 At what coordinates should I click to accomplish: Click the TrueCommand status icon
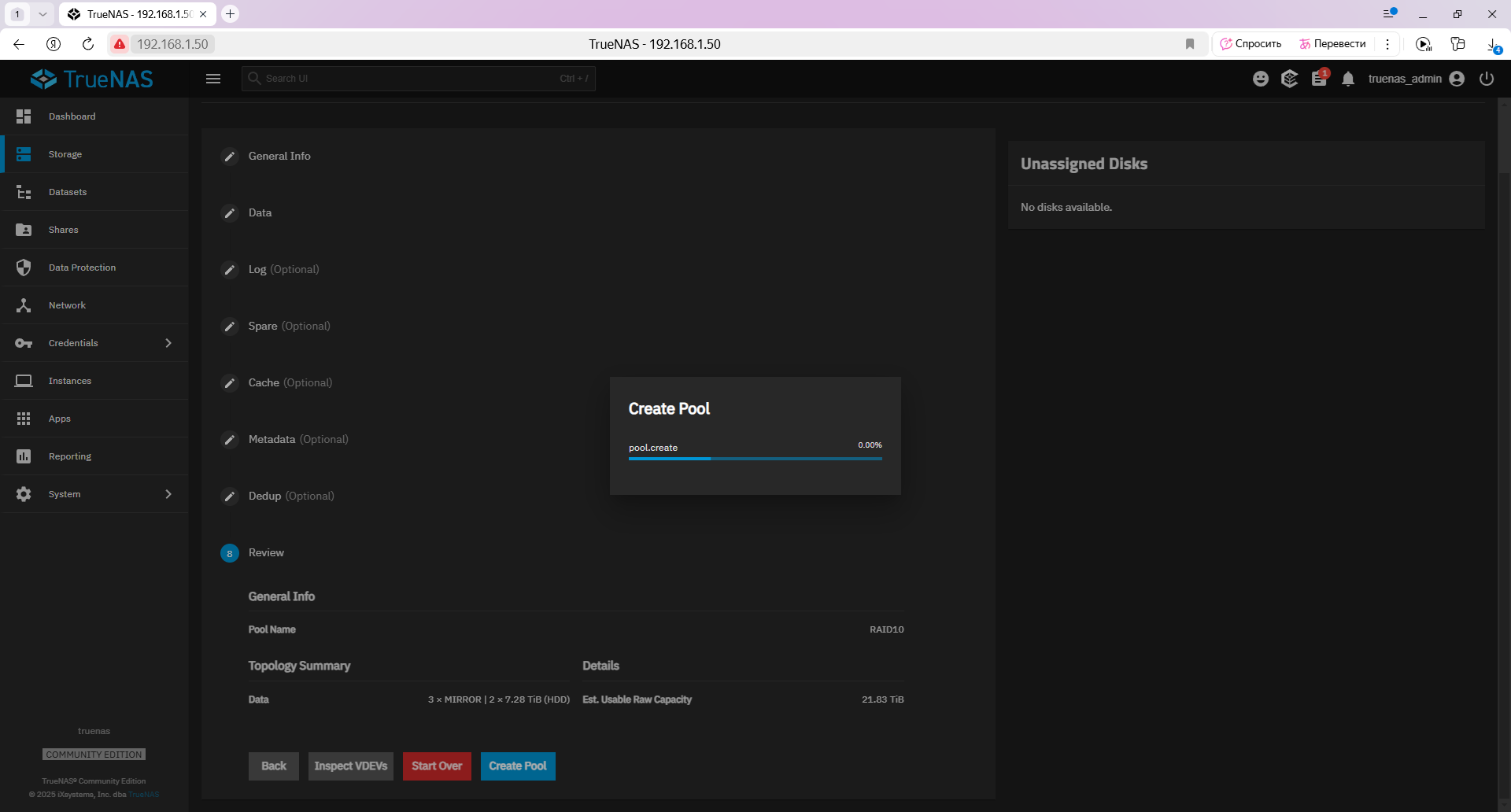pyautogui.click(x=1289, y=79)
